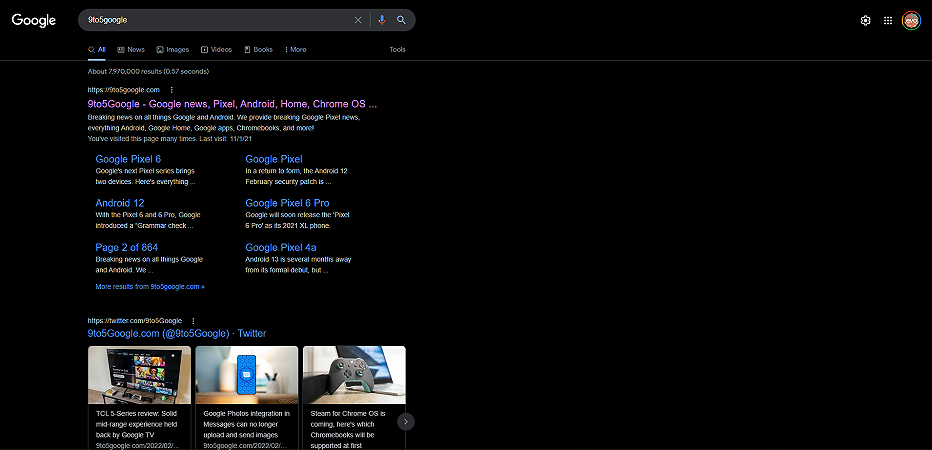The image size is (932, 450).
Task: Click the Google Photos integration tweet text
Action: [247, 424]
